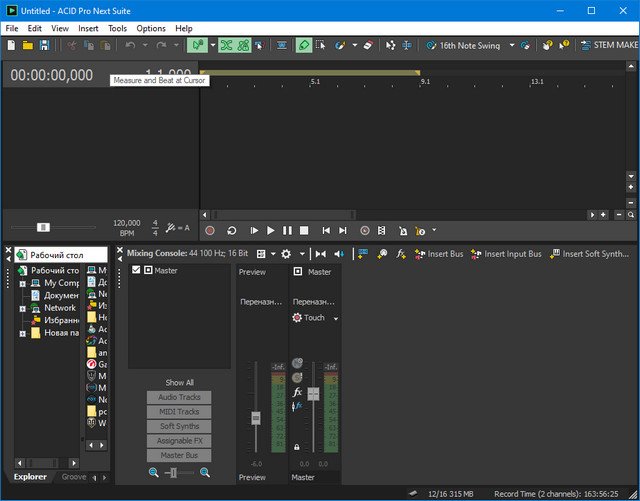Screen dimensions: 640x501
Task: Open the Master bus FX icon
Action: pyautogui.click(x=298, y=393)
